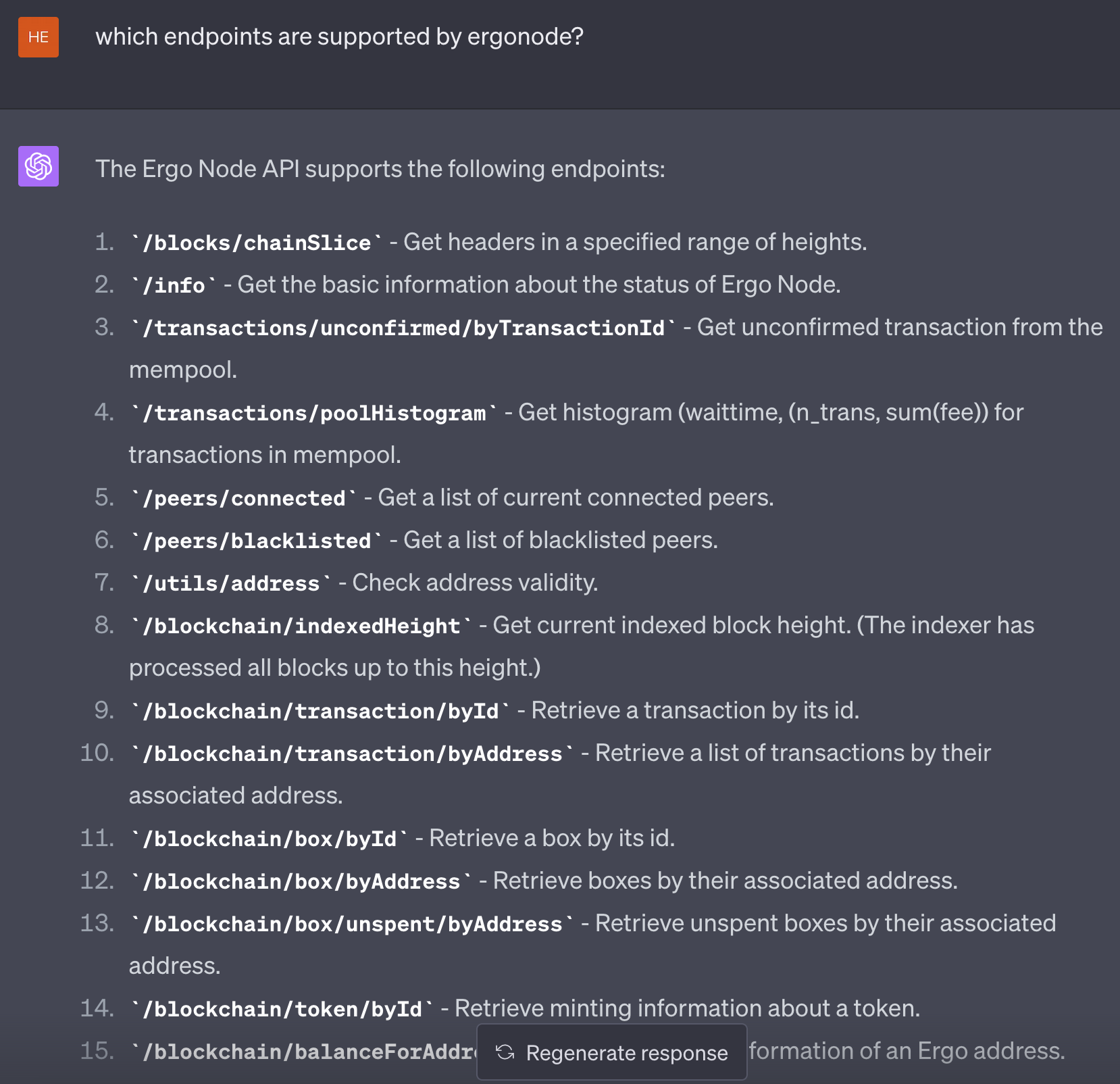The width and height of the screenshot is (1120, 1084).
Task: Click the ChatGPT logo avatar
Action: 39,166
